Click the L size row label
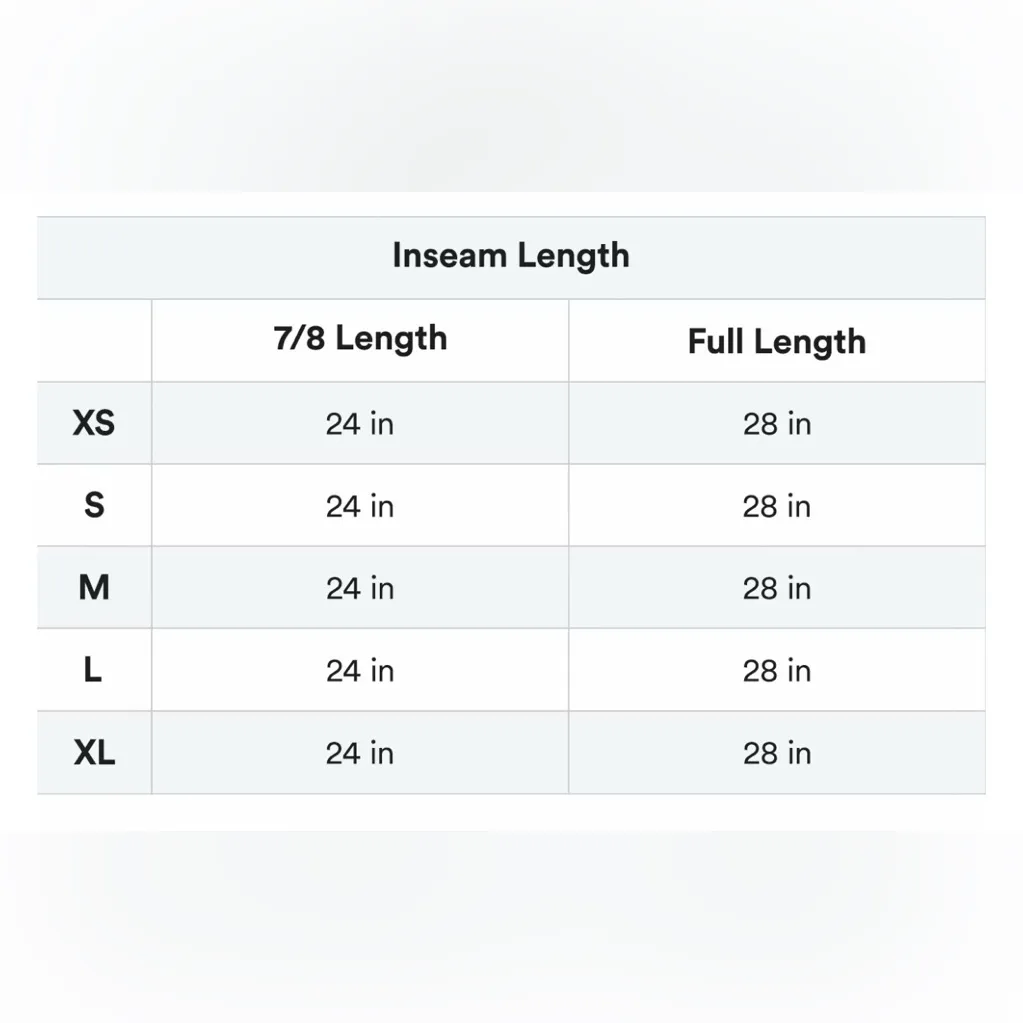Screen dimensions: 1023x1023 [93, 670]
